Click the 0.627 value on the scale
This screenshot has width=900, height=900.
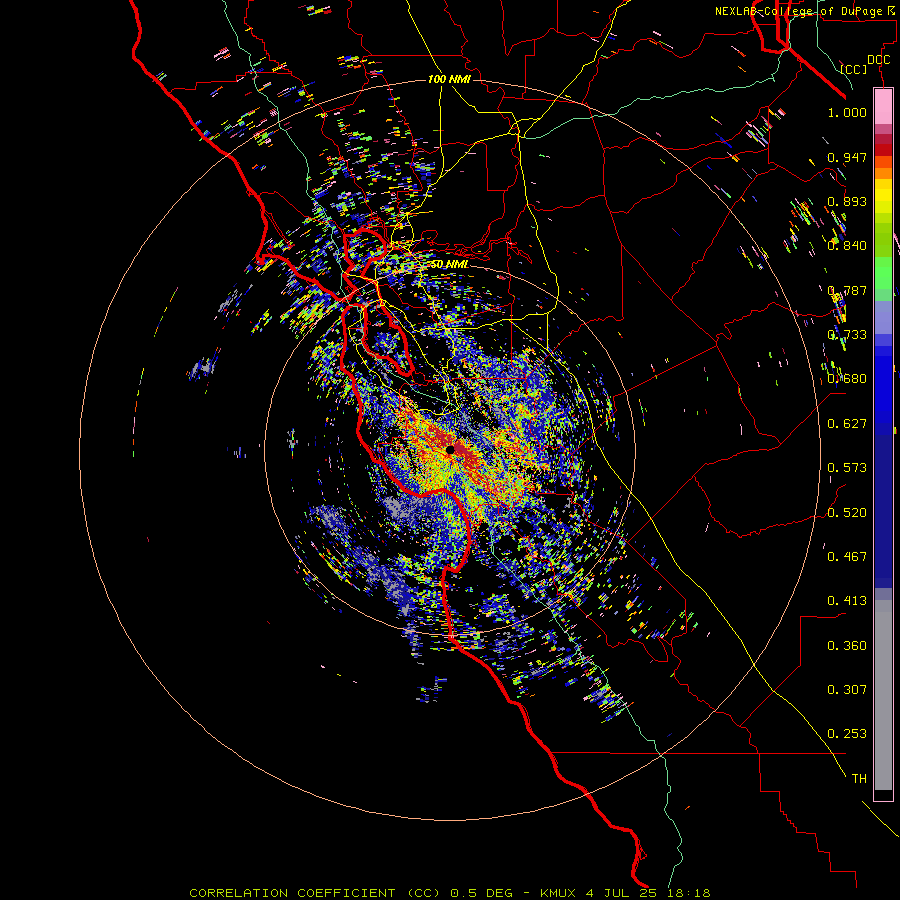[x=847, y=424]
